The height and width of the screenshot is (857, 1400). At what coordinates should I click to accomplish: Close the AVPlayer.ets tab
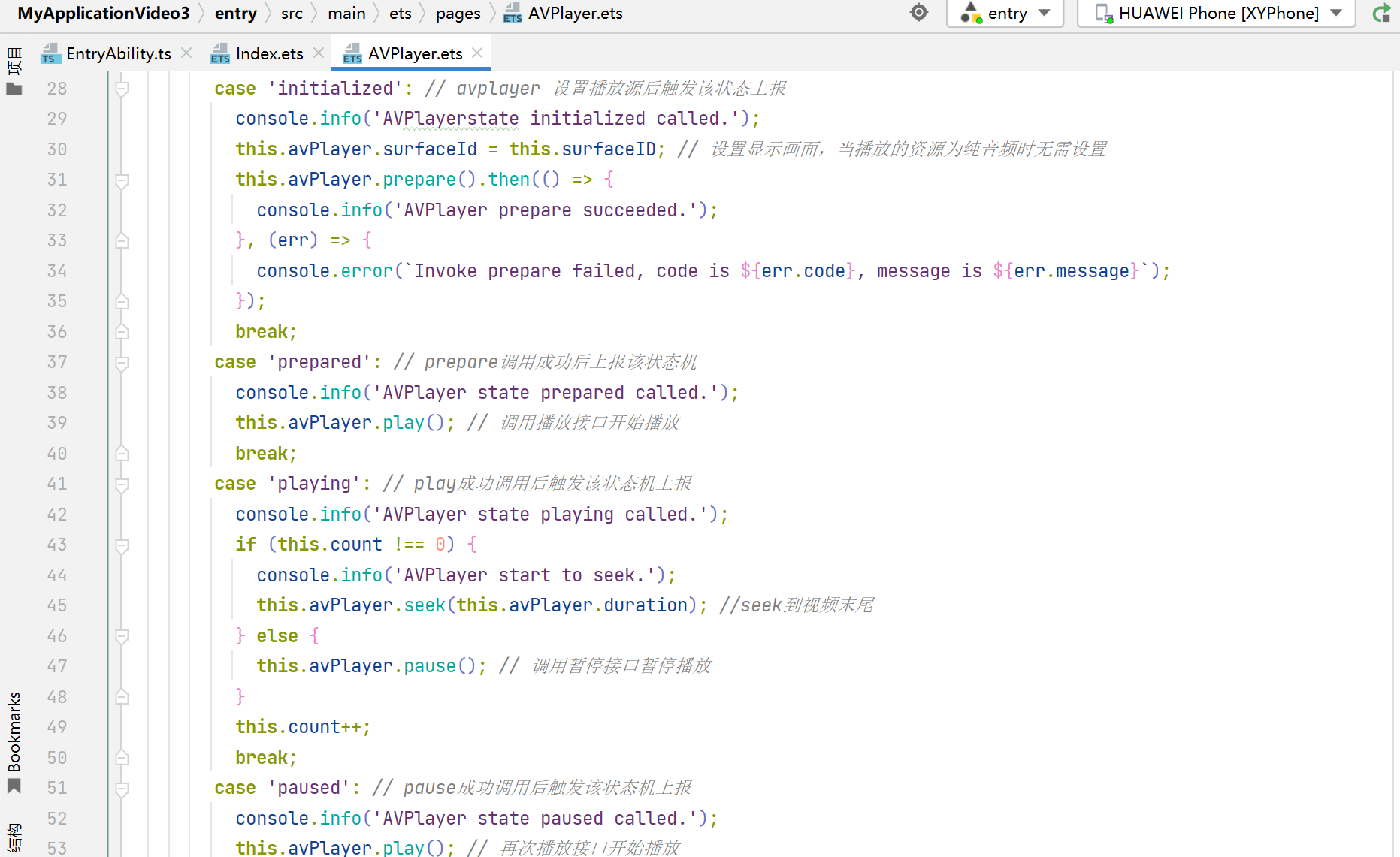477,53
